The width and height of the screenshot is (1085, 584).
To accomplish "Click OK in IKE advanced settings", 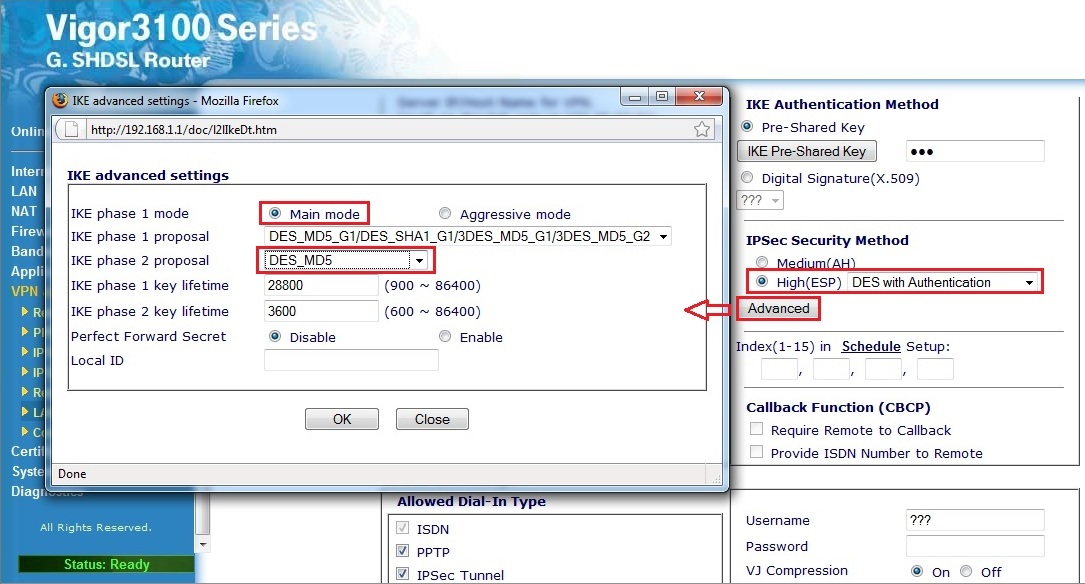I will (x=342, y=419).
